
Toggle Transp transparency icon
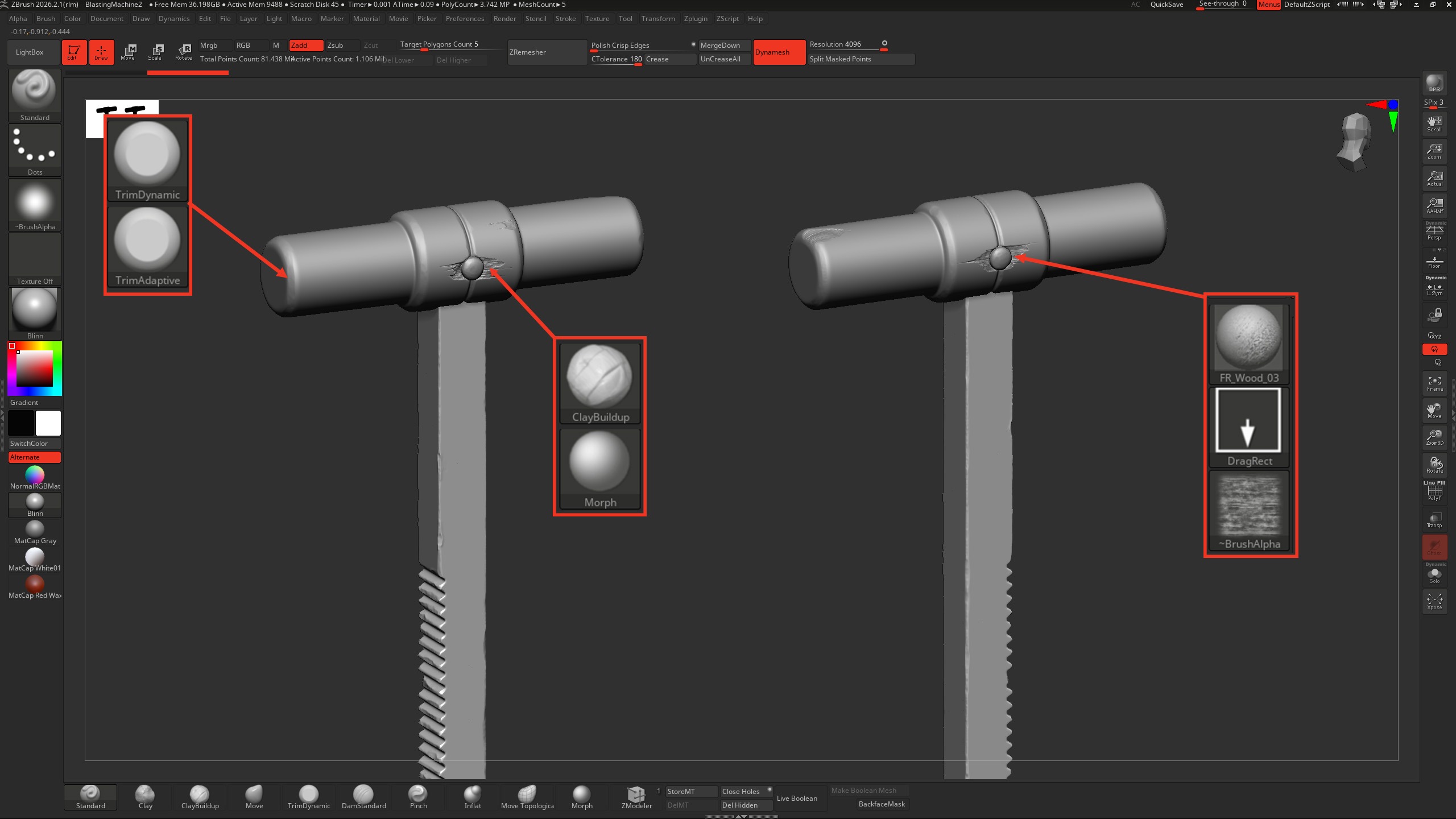(1434, 519)
